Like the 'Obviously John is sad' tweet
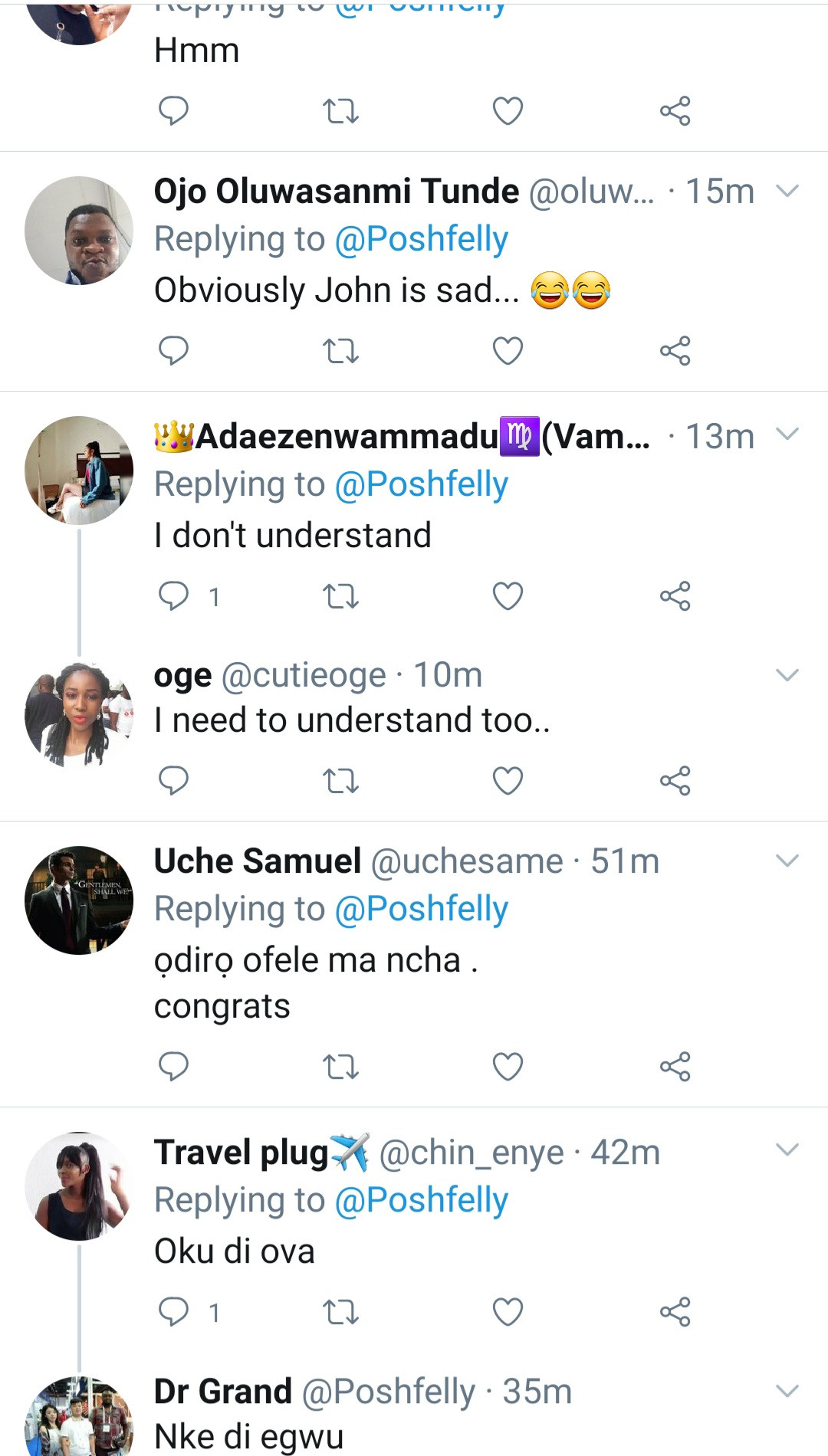The height and width of the screenshot is (1456, 828). [x=508, y=351]
